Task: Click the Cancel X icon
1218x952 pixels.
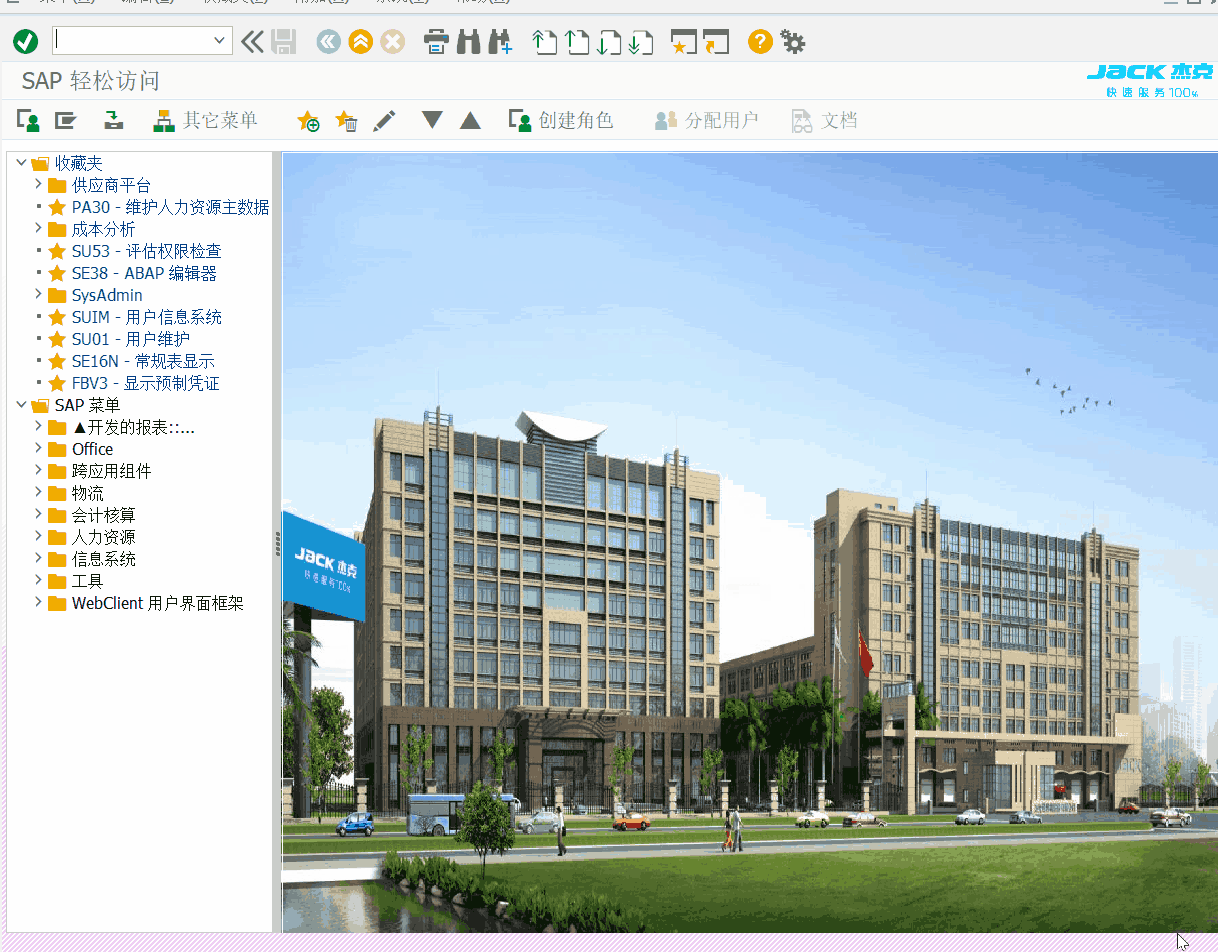Action: (x=392, y=41)
